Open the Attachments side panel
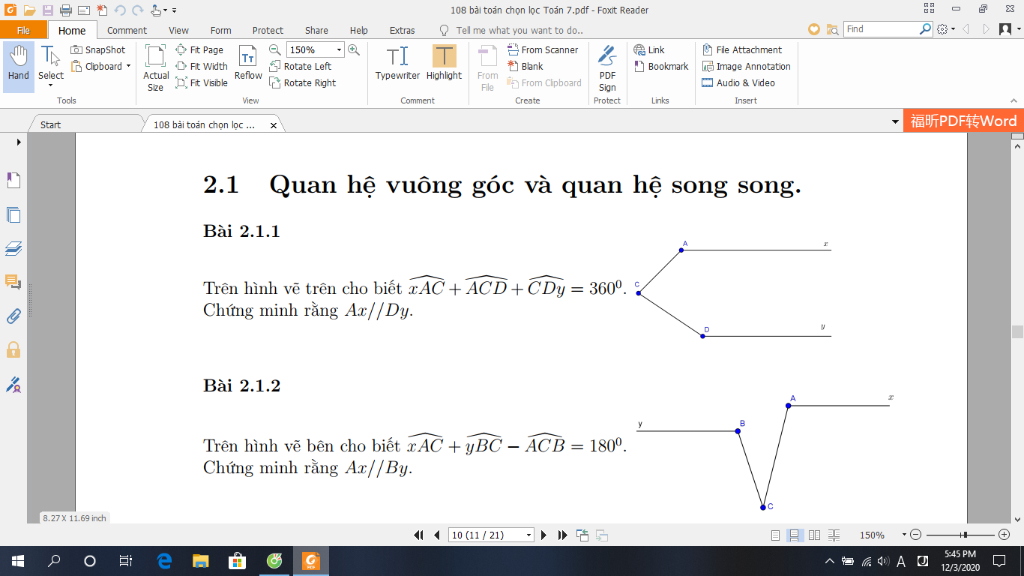The height and width of the screenshot is (576, 1024). click(13, 316)
